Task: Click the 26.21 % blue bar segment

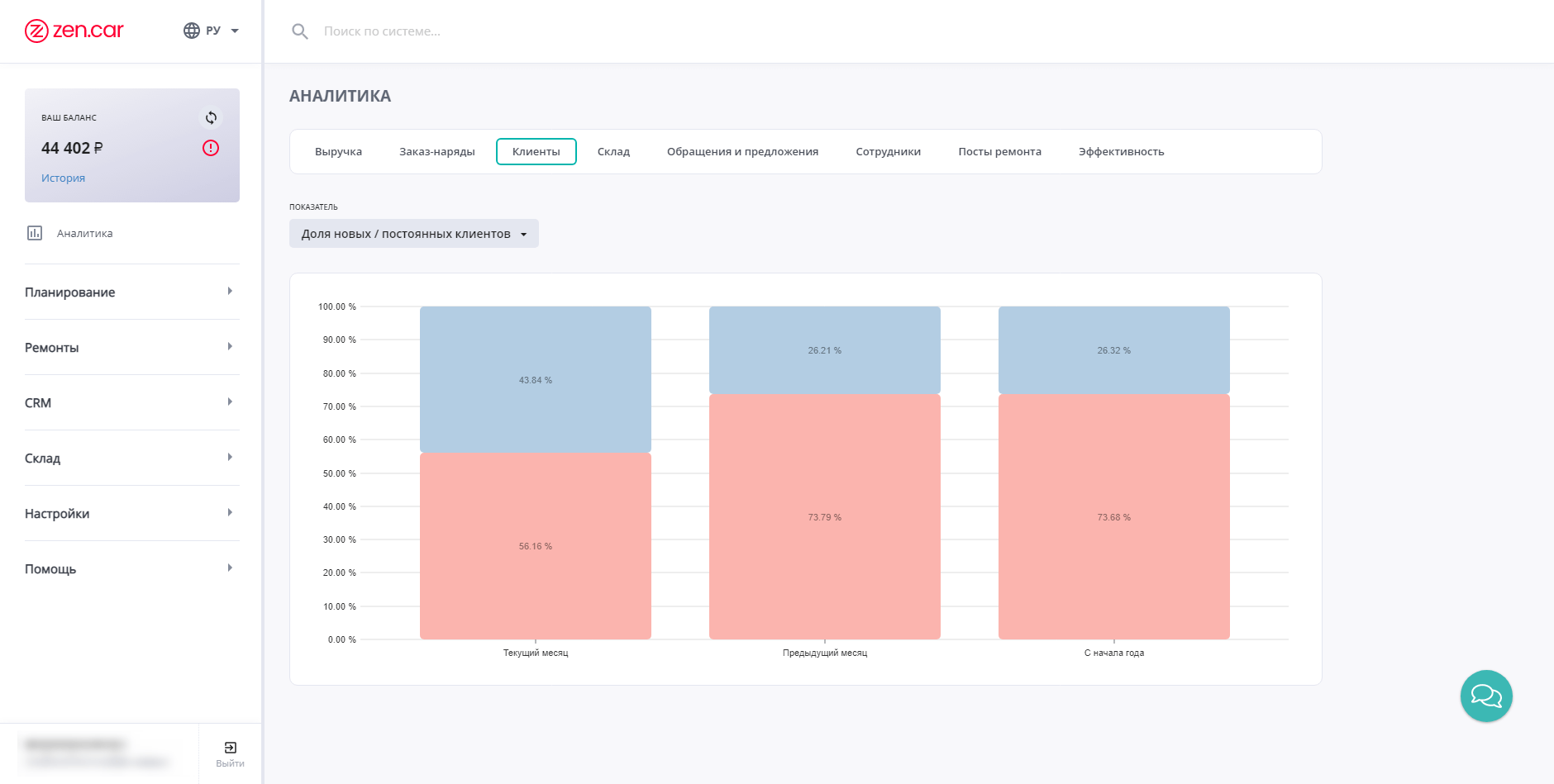Action: [825, 350]
